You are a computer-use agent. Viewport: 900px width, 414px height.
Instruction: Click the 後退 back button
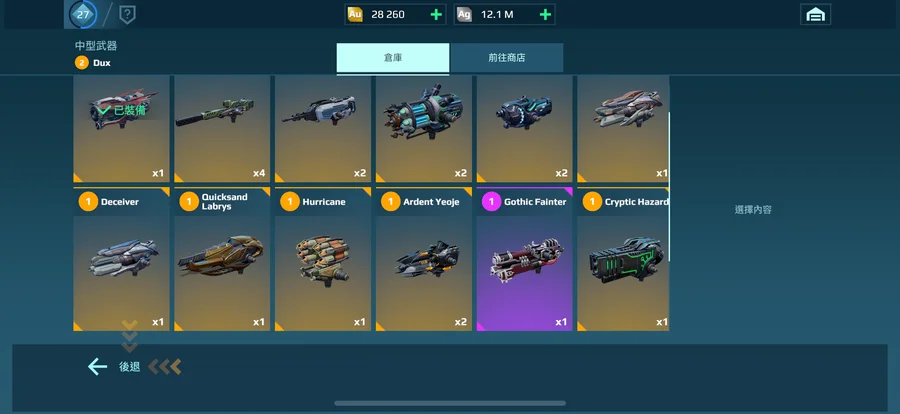pyautogui.click(x=130, y=366)
